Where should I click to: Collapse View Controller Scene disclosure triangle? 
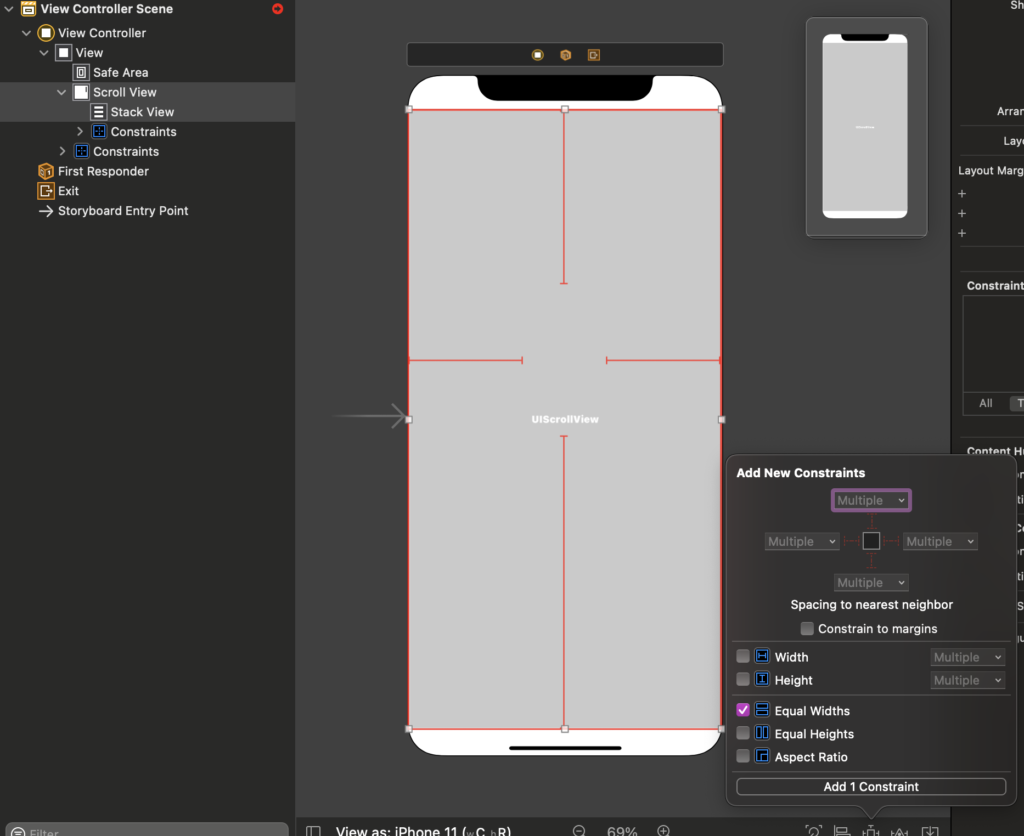[x=9, y=9]
